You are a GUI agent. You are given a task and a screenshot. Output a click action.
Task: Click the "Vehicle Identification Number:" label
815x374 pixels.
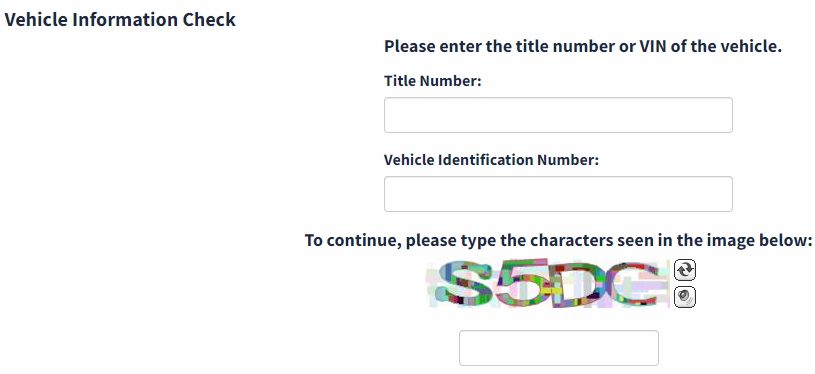pos(491,159)
